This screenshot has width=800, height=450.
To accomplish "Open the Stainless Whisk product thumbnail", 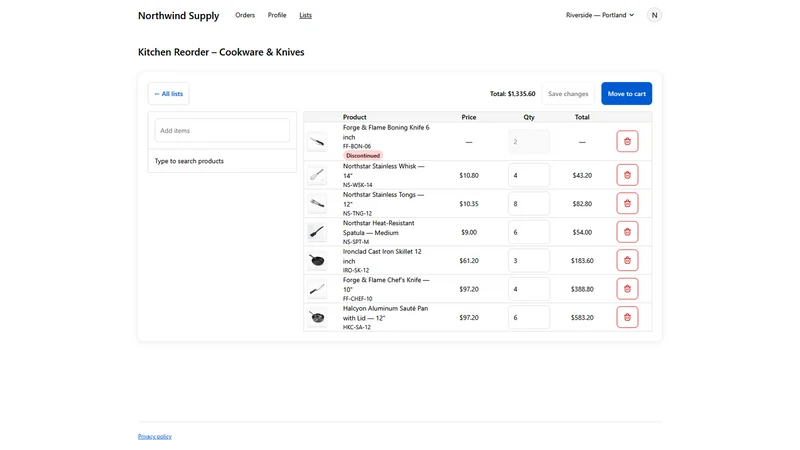I will tap(317, 175).
